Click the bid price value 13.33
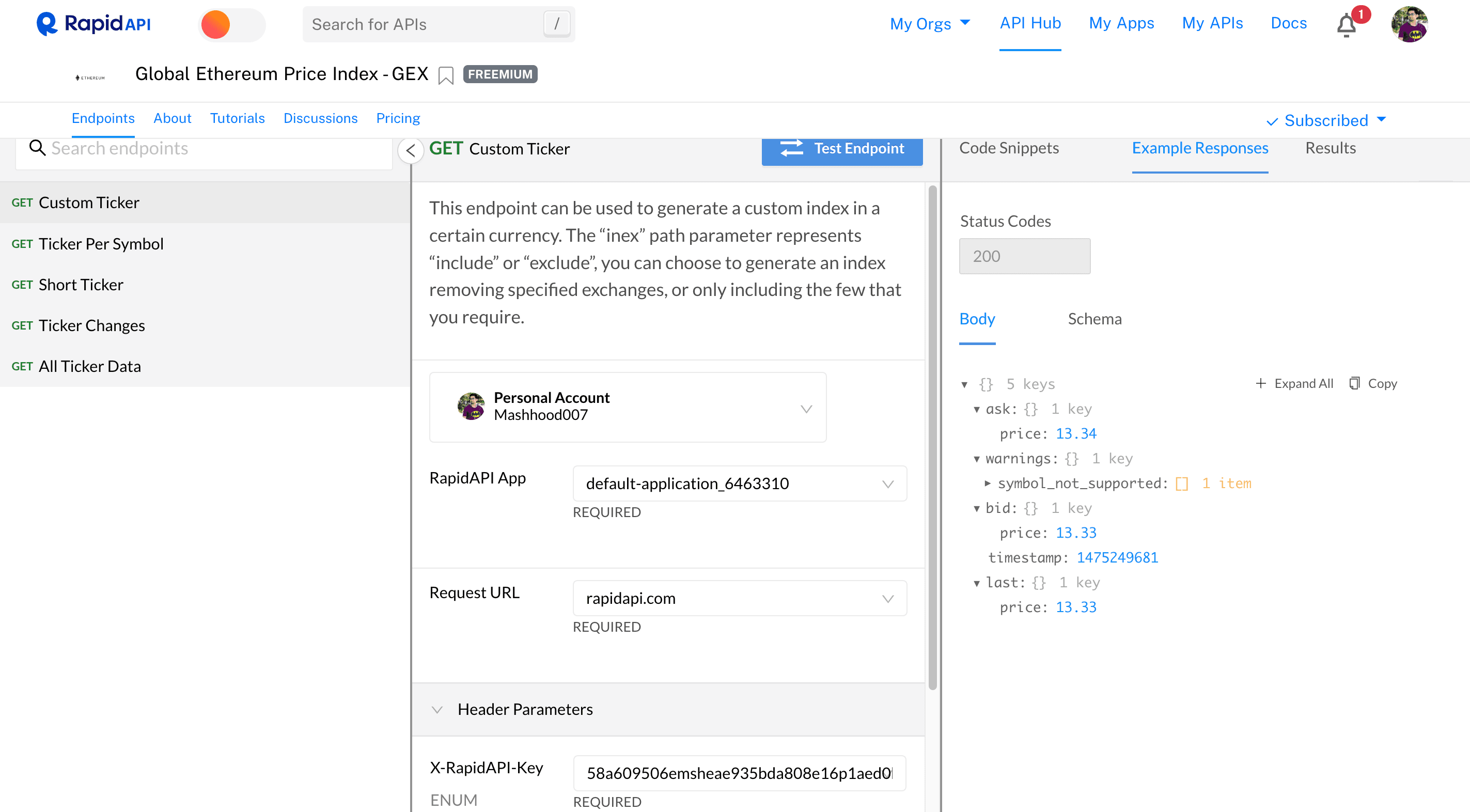Viewport: 1470px width, 812px height. (x=1076, y=533)
